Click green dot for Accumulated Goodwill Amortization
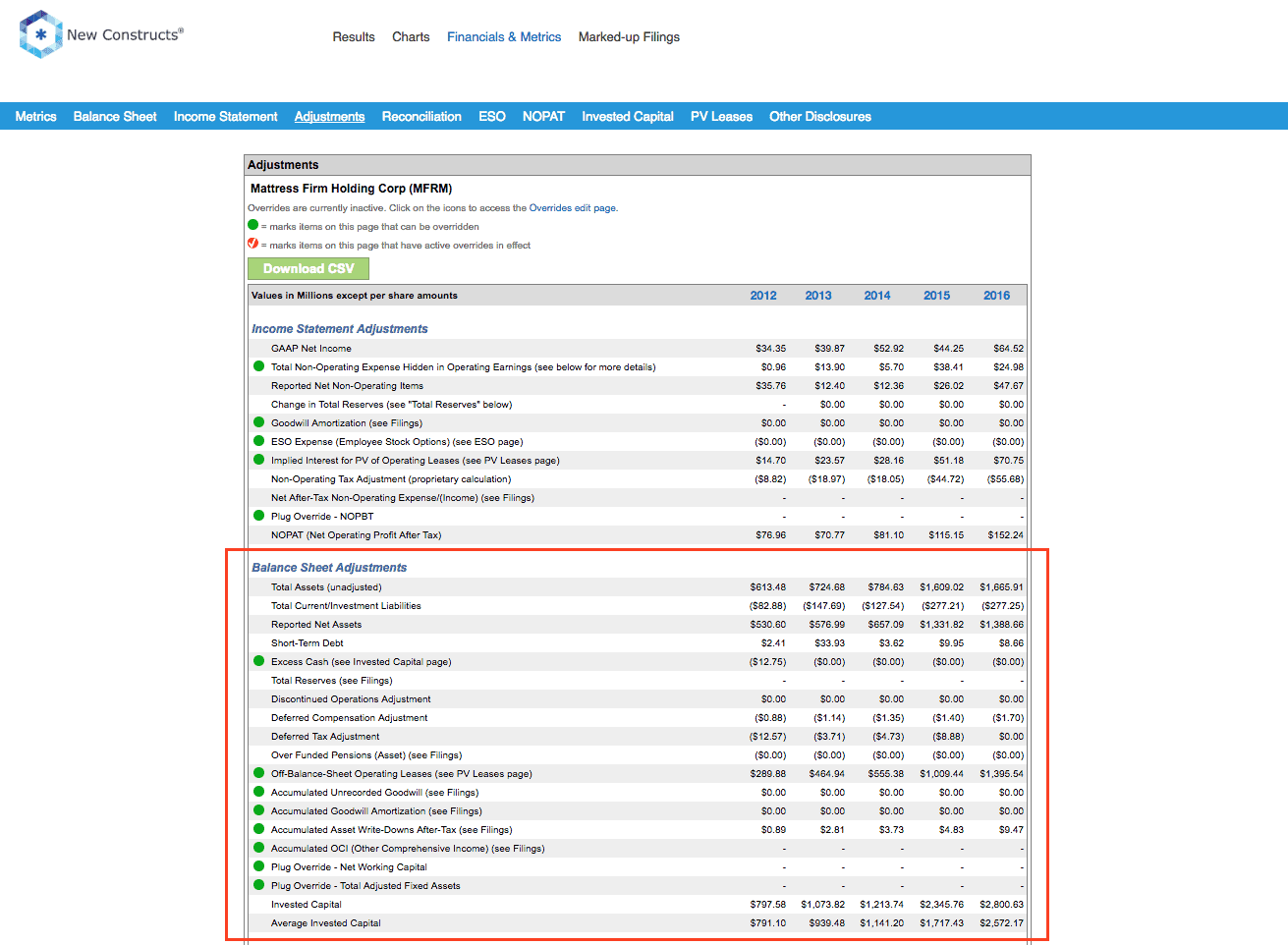The width and height of the screenshot is (1288, 945). point(259,810)
